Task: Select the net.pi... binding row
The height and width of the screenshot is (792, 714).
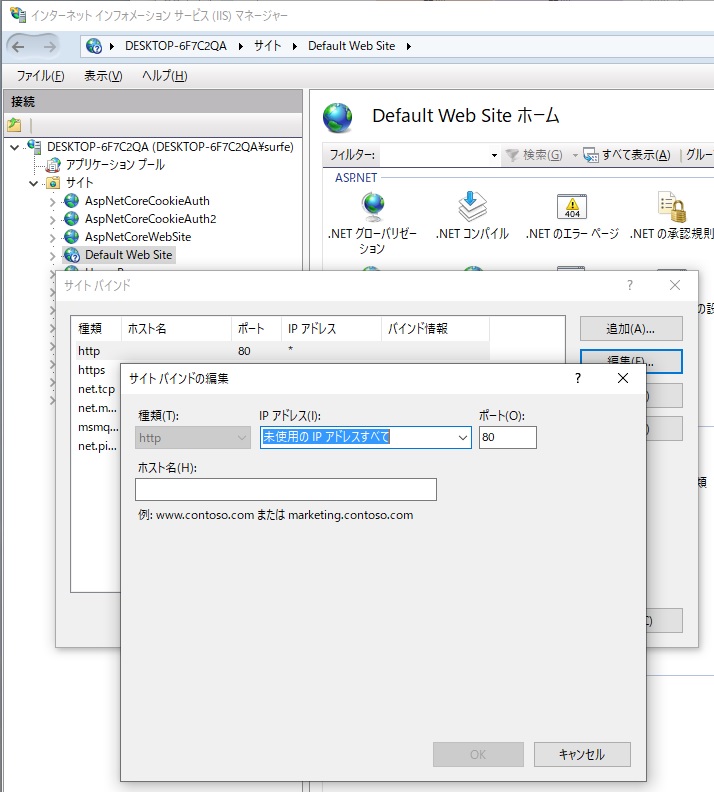Action: click(x=97, y=446)
